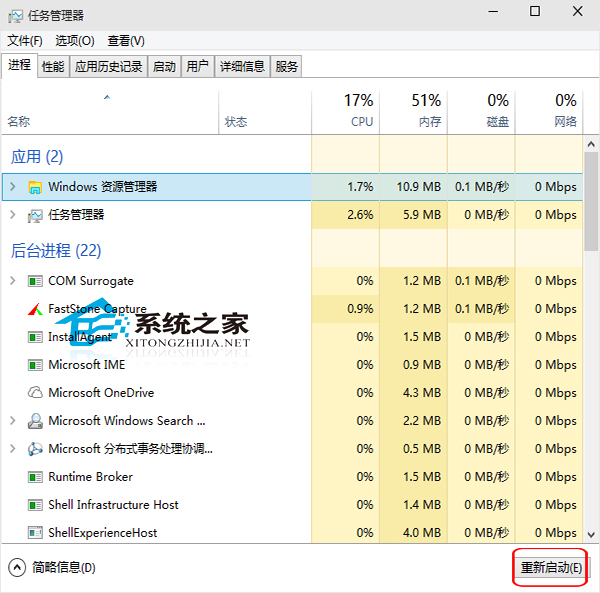Sort by the 内存 column header

point(413,113)
